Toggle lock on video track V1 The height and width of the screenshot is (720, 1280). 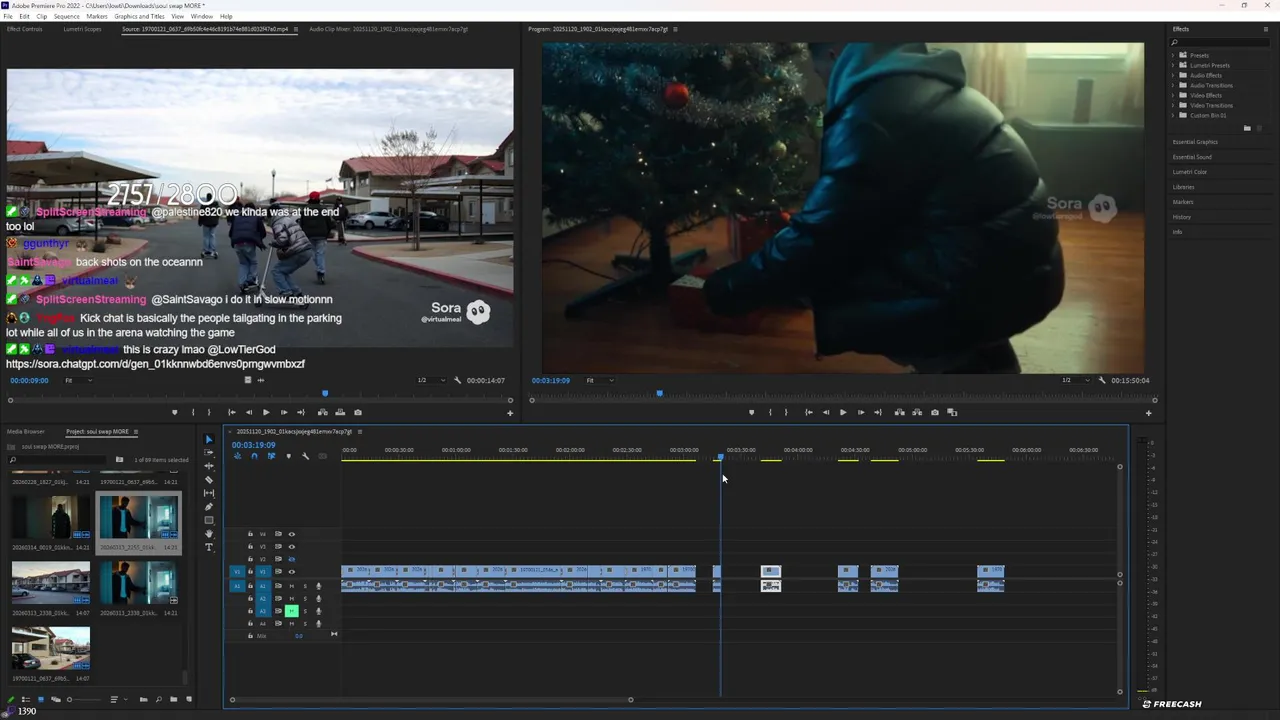click(x=250, y=572)
